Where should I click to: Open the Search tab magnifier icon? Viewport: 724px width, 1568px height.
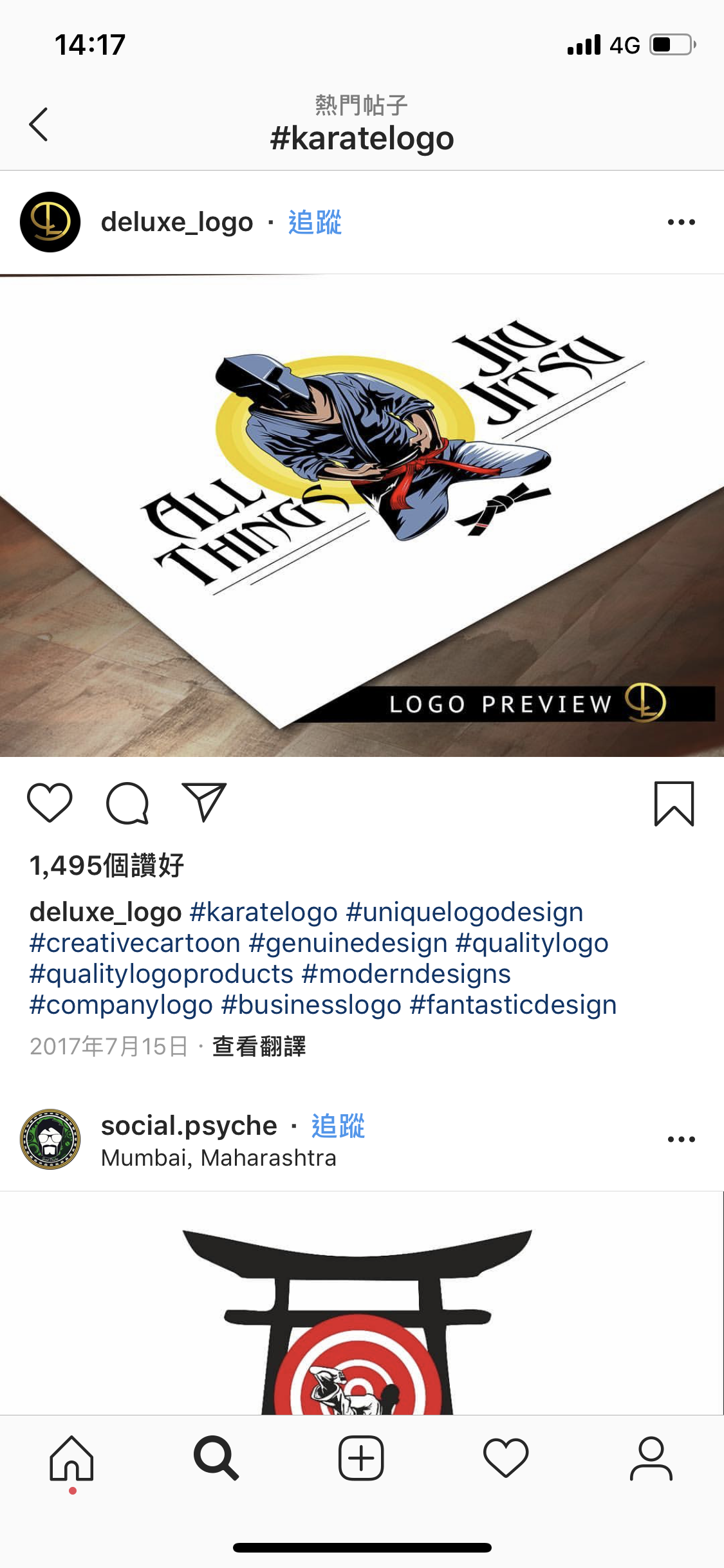pos(216,1459)
